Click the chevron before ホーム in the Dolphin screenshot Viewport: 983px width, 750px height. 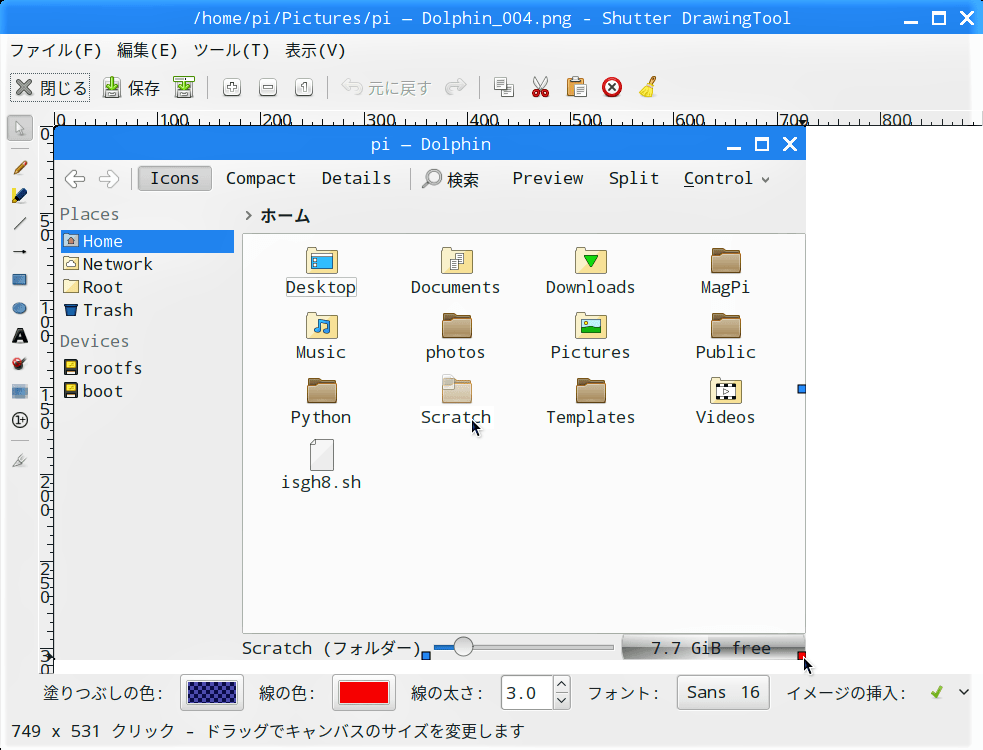(248, 216)
